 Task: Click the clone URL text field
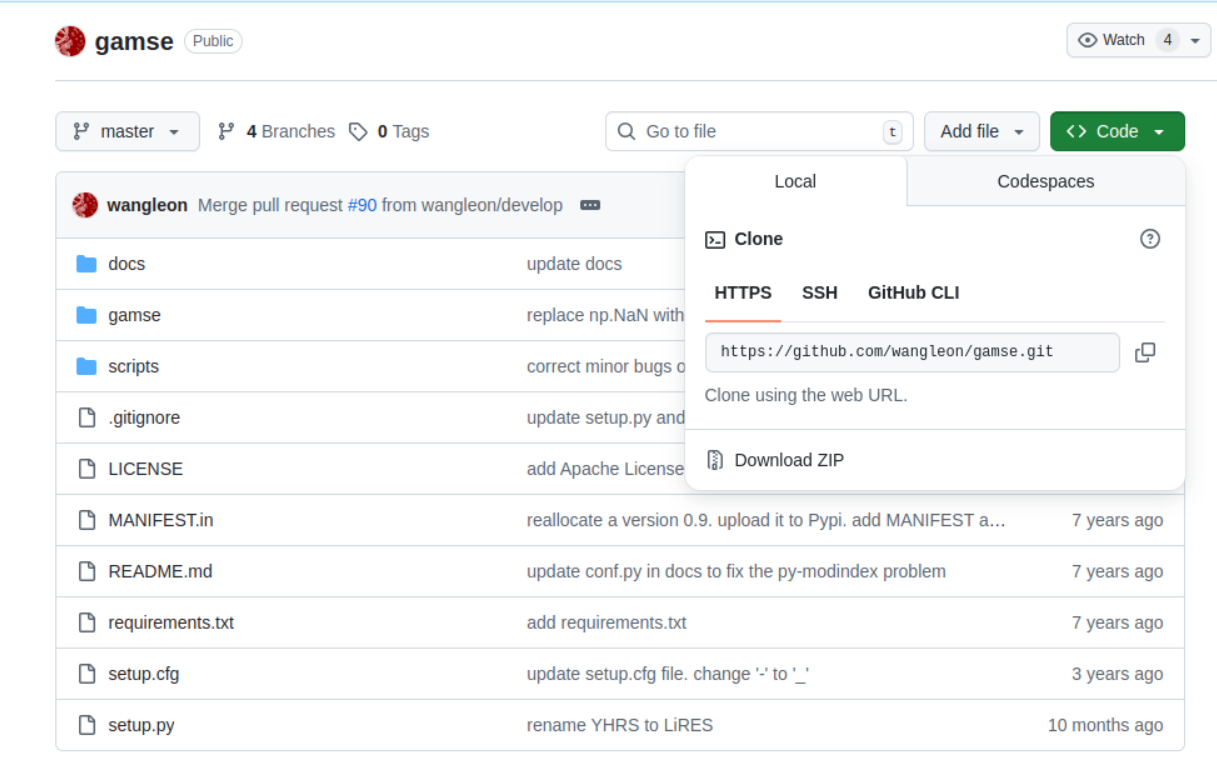[x=912, y=352]
